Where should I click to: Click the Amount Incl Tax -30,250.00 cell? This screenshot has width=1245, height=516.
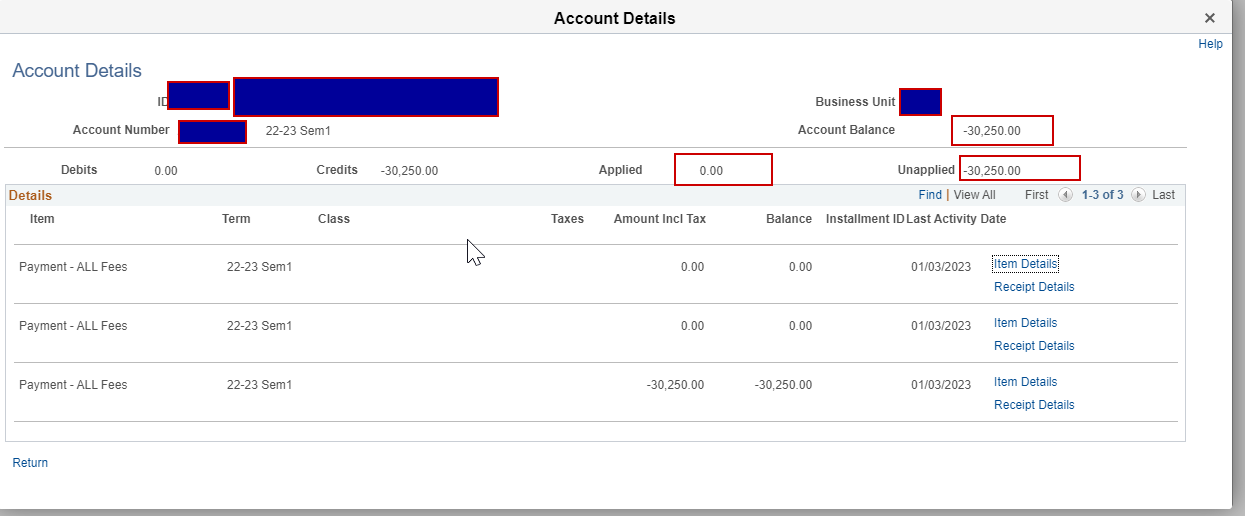click(675, 385)
